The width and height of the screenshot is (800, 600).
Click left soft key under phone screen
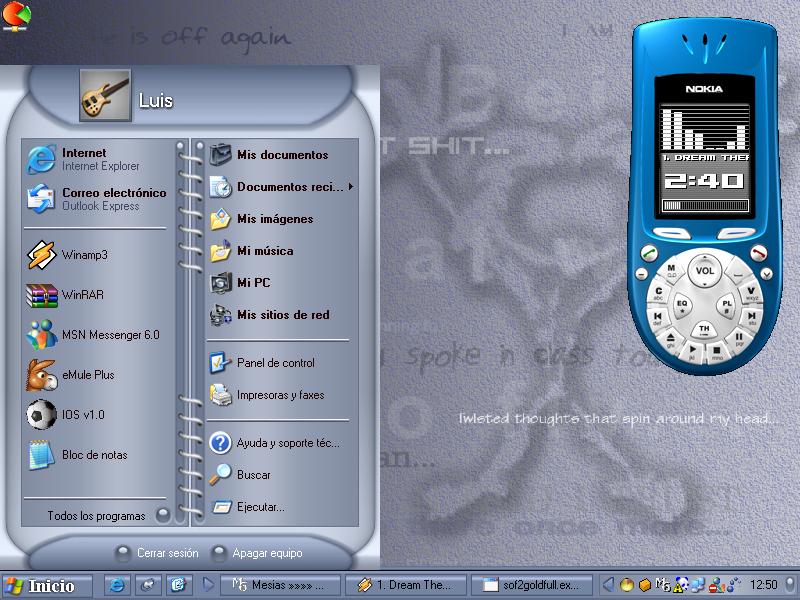pyautogui.click(x=672, y=233)
